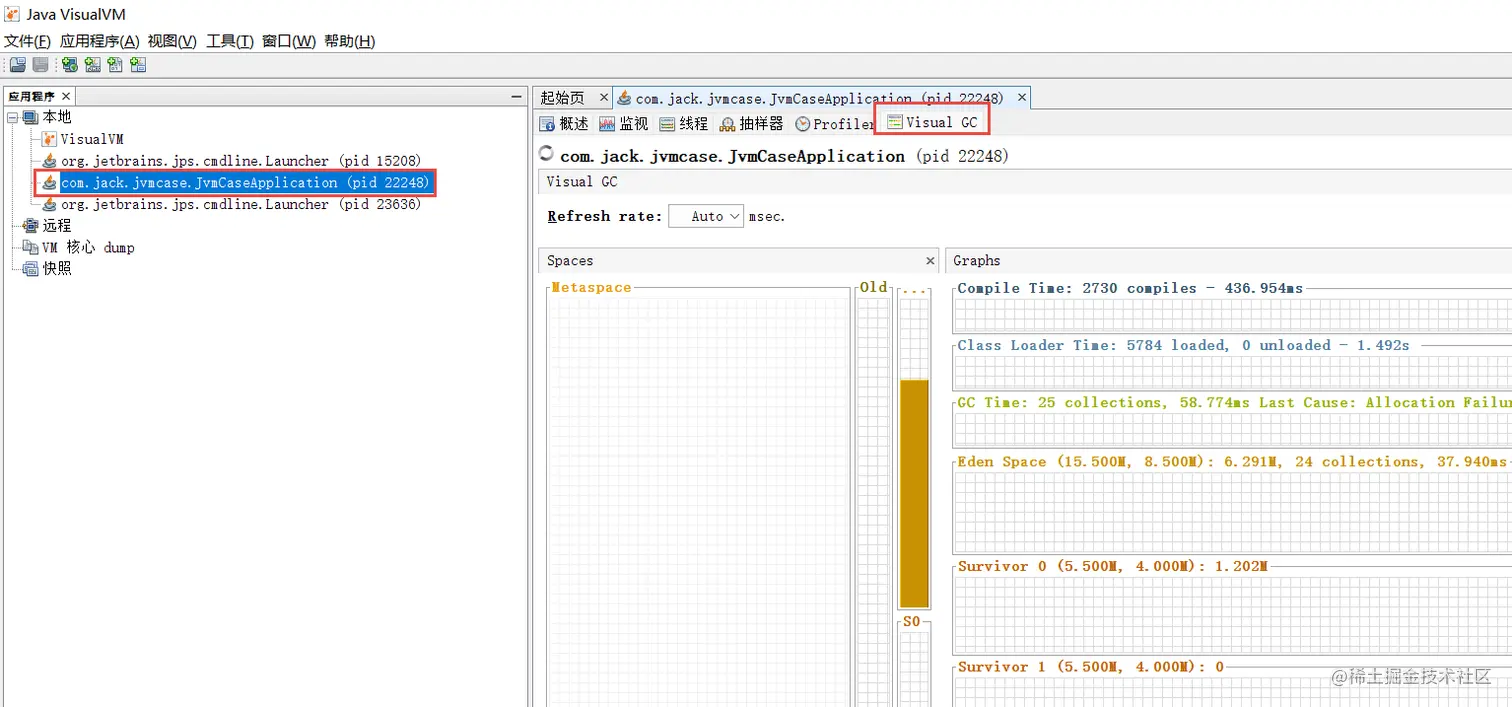Minimize the 应用程序 side panel
This screenshot has height=707, width=1512.
(516, 96)
